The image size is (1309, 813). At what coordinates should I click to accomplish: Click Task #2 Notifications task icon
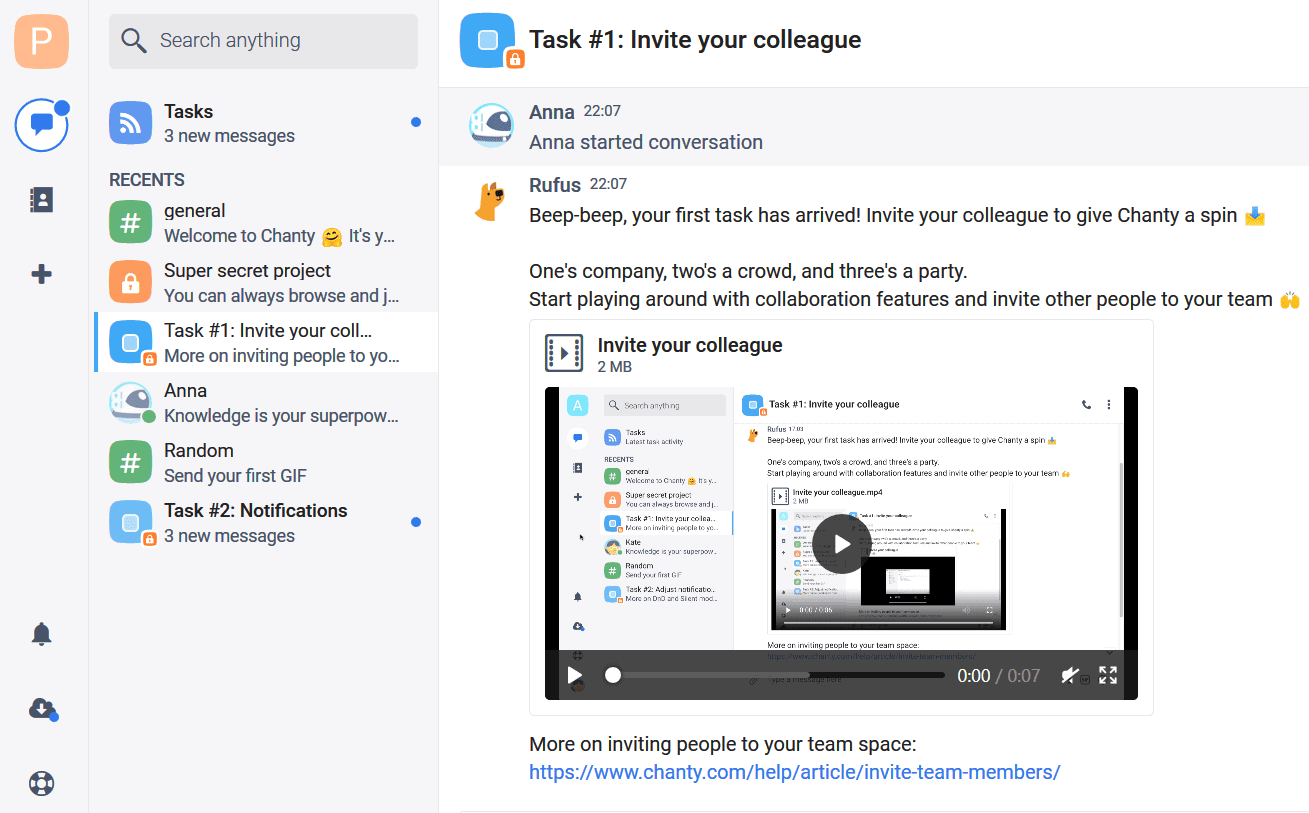pos(130,522)
